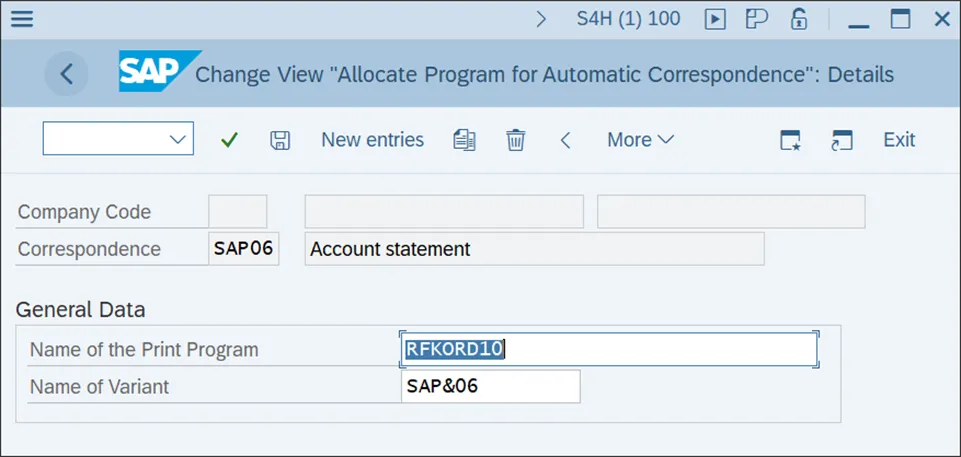Click the Exit button
The height and width of the screenshot is (457, 961).
[x=899, y=140]
